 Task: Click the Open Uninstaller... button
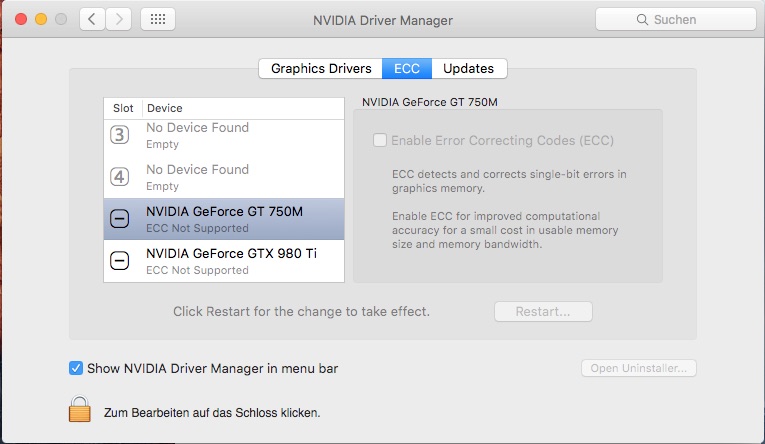[x=639, y=368]
